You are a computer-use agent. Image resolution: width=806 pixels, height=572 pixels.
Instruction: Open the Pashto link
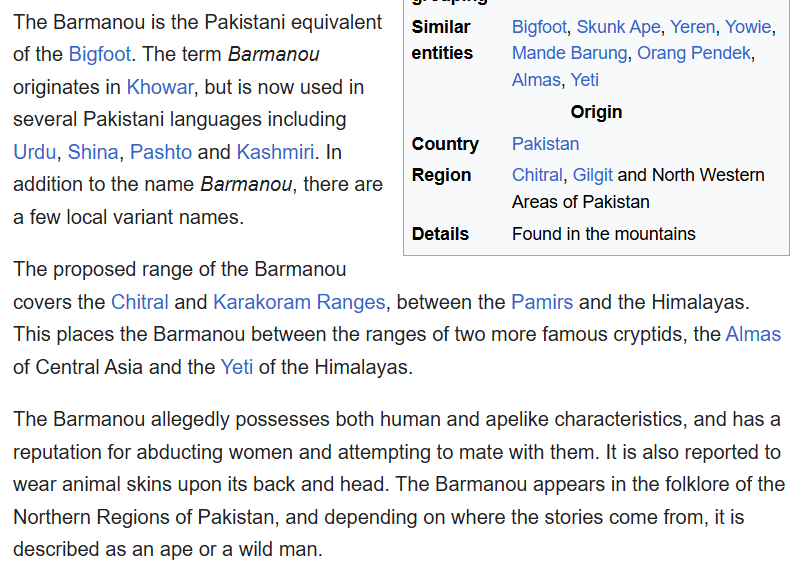coord(161,152)
